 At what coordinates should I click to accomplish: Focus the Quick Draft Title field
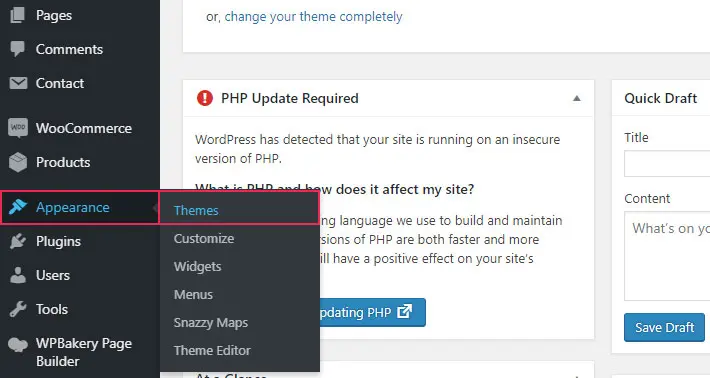667,163
